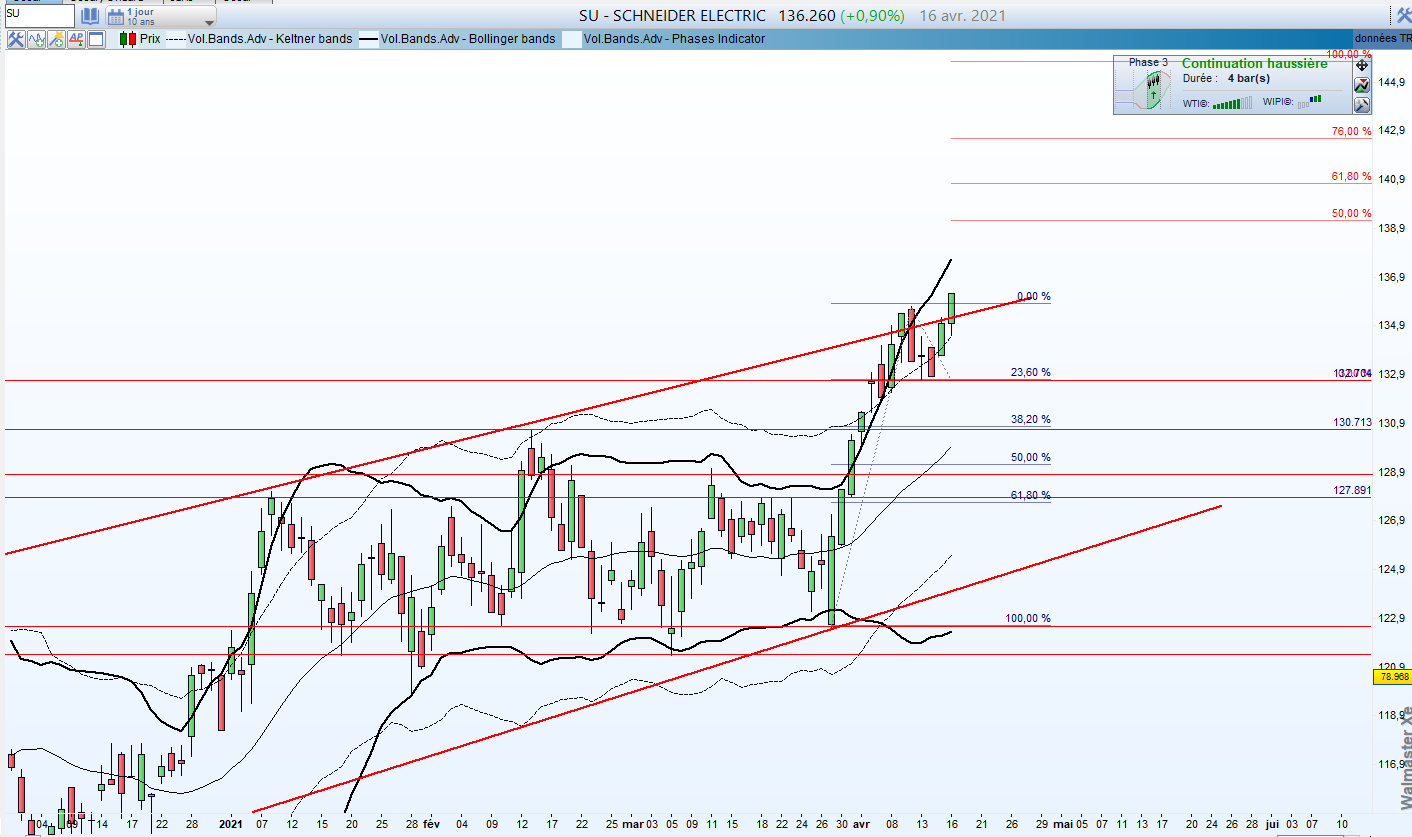Click the '2021' label on date axis
The width and height of the screenshot is (1412, 837).
click(x=230, y=825)
